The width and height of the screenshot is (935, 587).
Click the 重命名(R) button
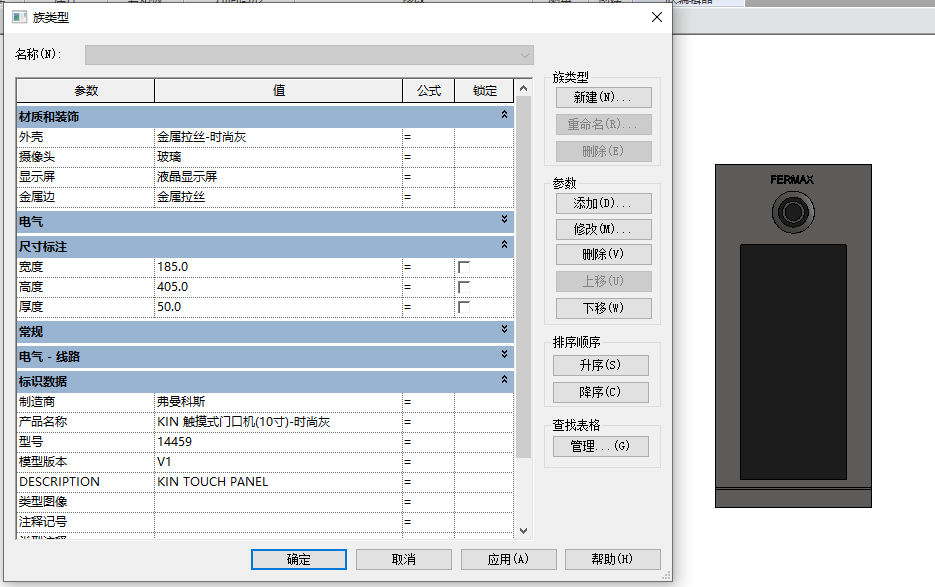(x=603, y=124)
